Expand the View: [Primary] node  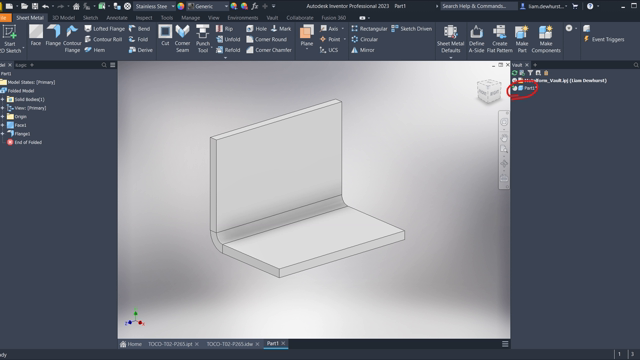(3, 108)
